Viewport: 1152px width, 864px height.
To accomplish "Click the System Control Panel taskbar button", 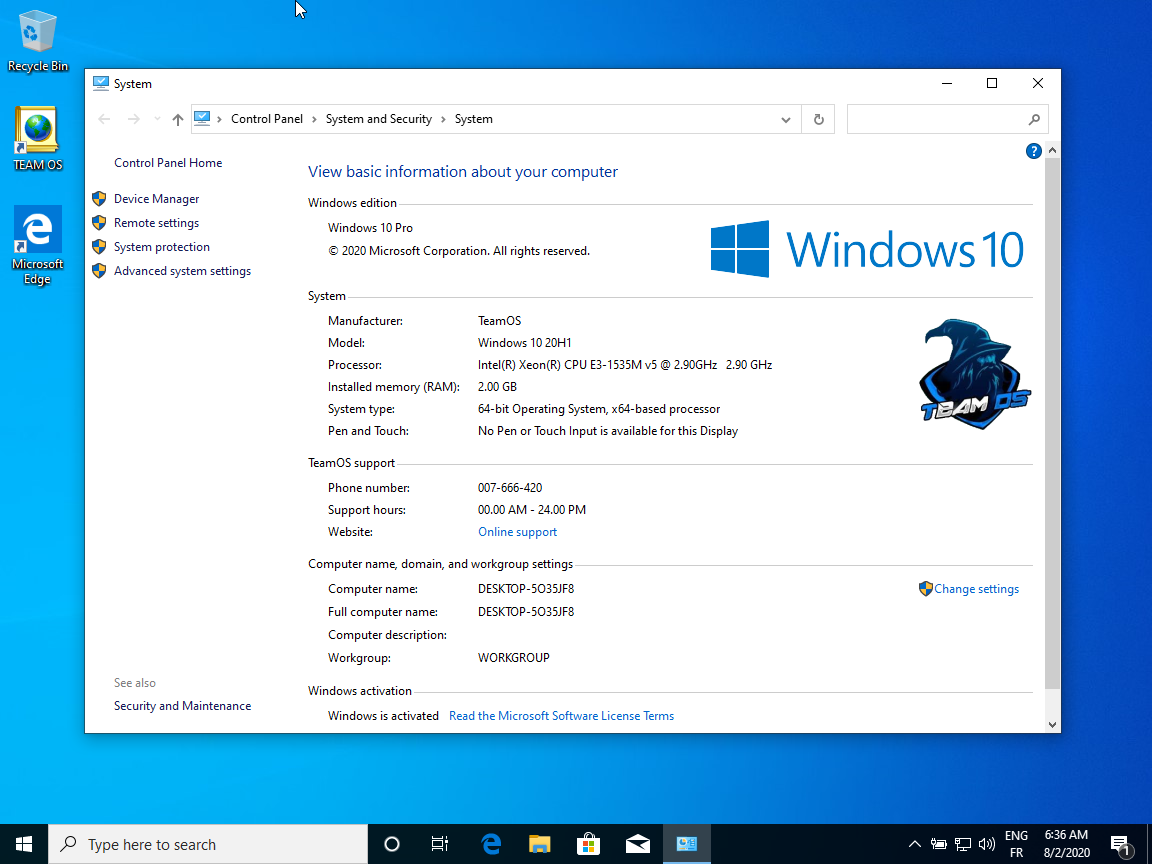I will tap(687, 844).
